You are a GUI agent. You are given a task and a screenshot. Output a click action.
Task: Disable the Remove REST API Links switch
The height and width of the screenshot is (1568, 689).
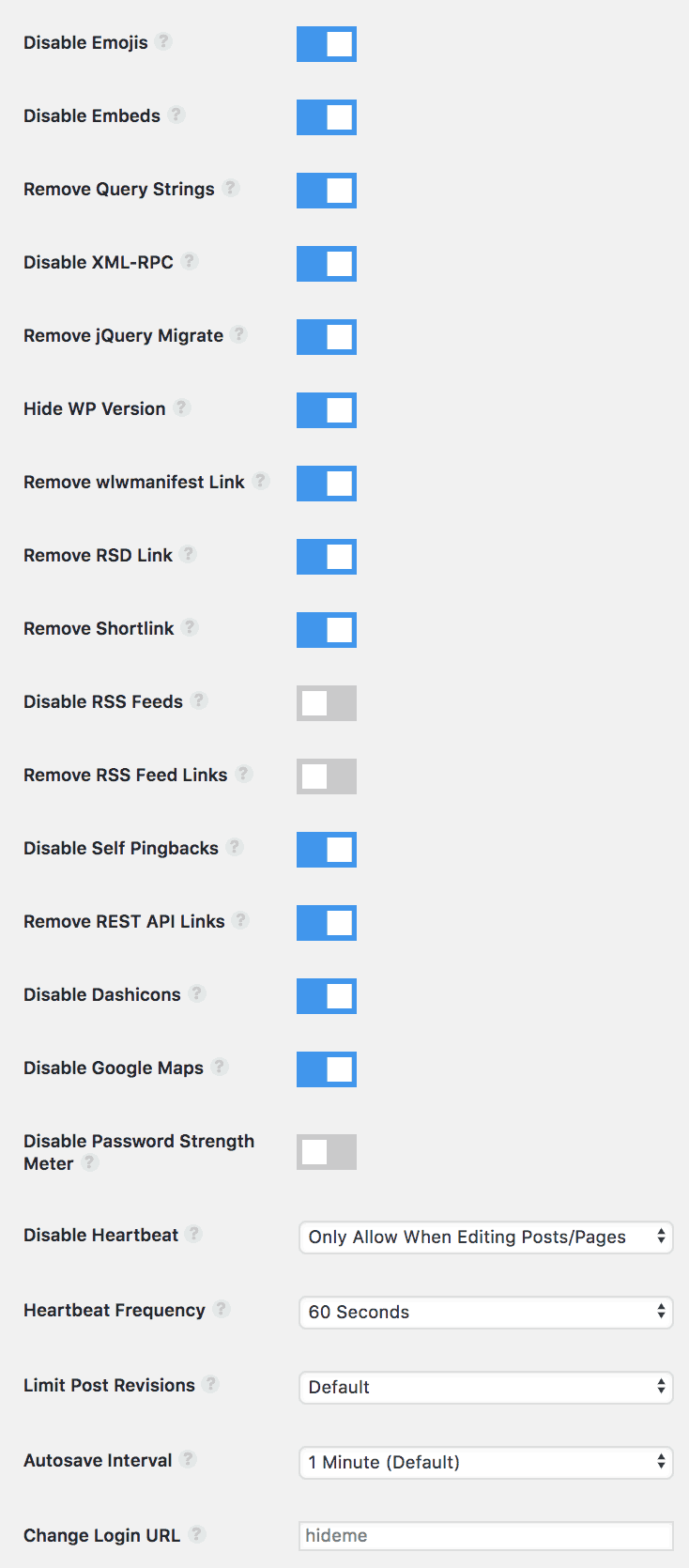tap(326, 922)
